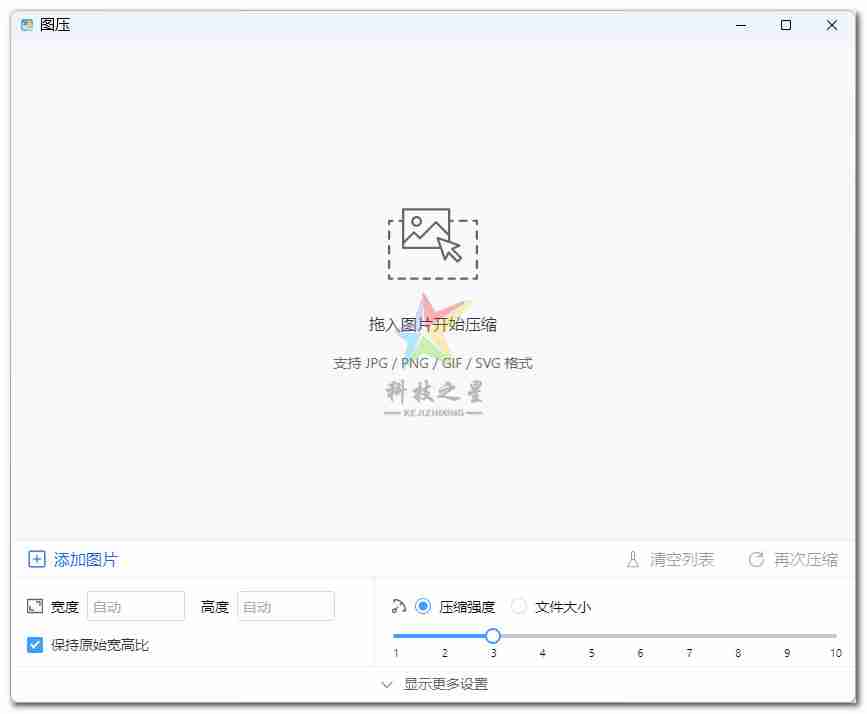Click the refresh icon for 再次压缩

point(756,560)
